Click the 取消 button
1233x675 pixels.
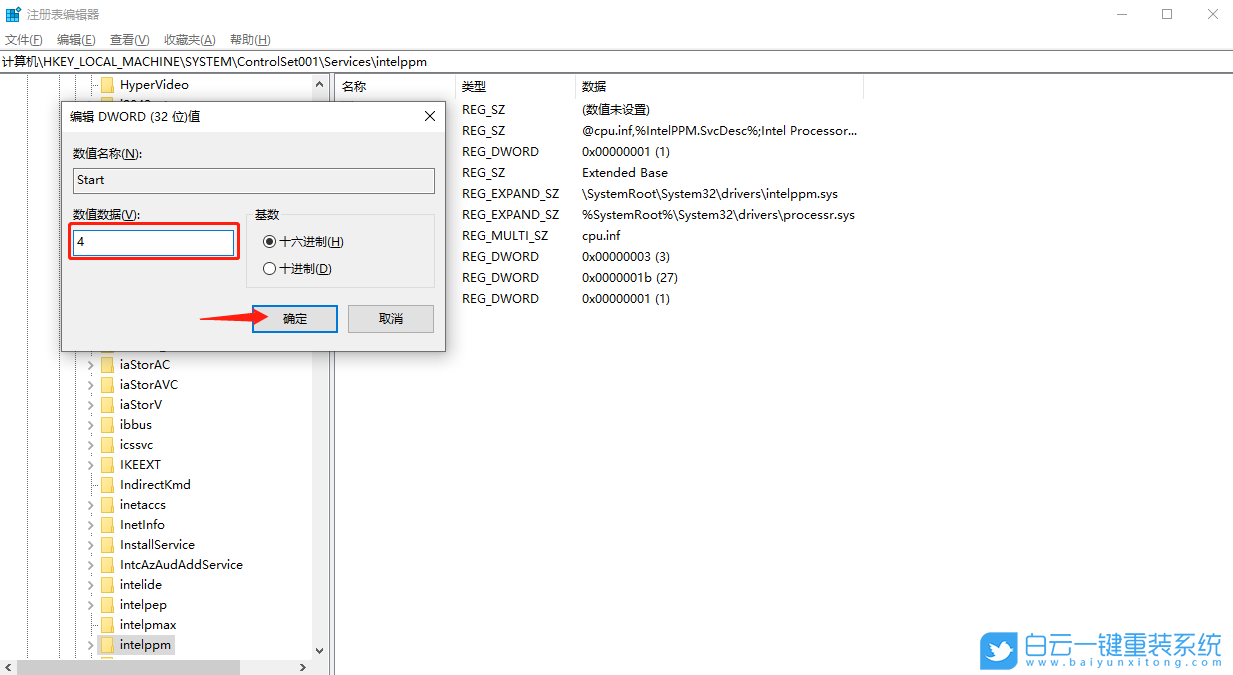pos(390,318)
